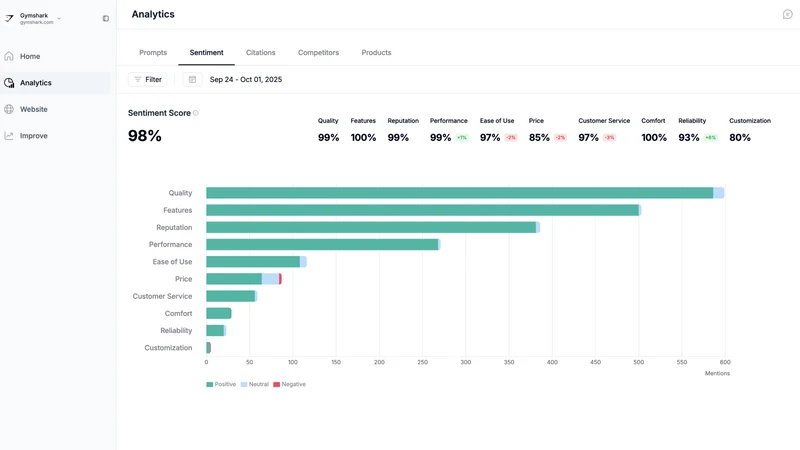Image resolution: width=800 pixels, height=450 pixels.
Task: Click the Improve chart icon
Action: (x=9, y=136)
